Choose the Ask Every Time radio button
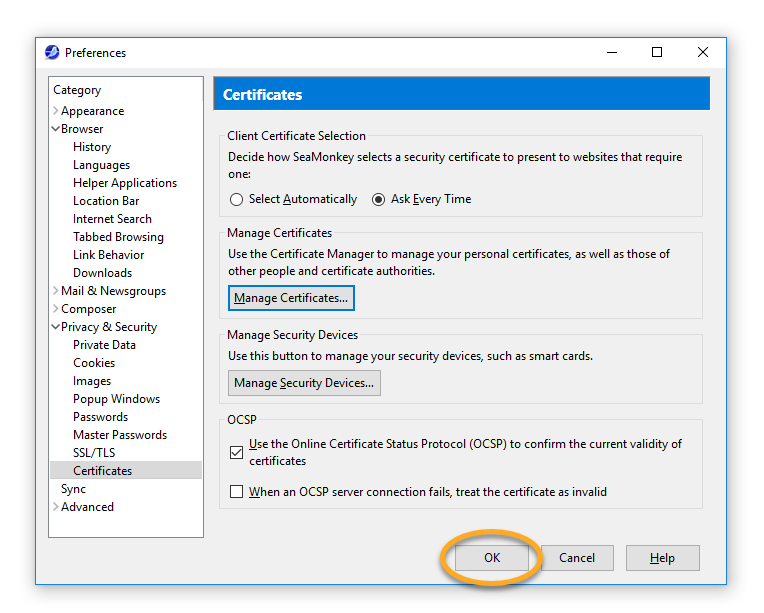The image size is (764, 613). (x=378, y=199)
